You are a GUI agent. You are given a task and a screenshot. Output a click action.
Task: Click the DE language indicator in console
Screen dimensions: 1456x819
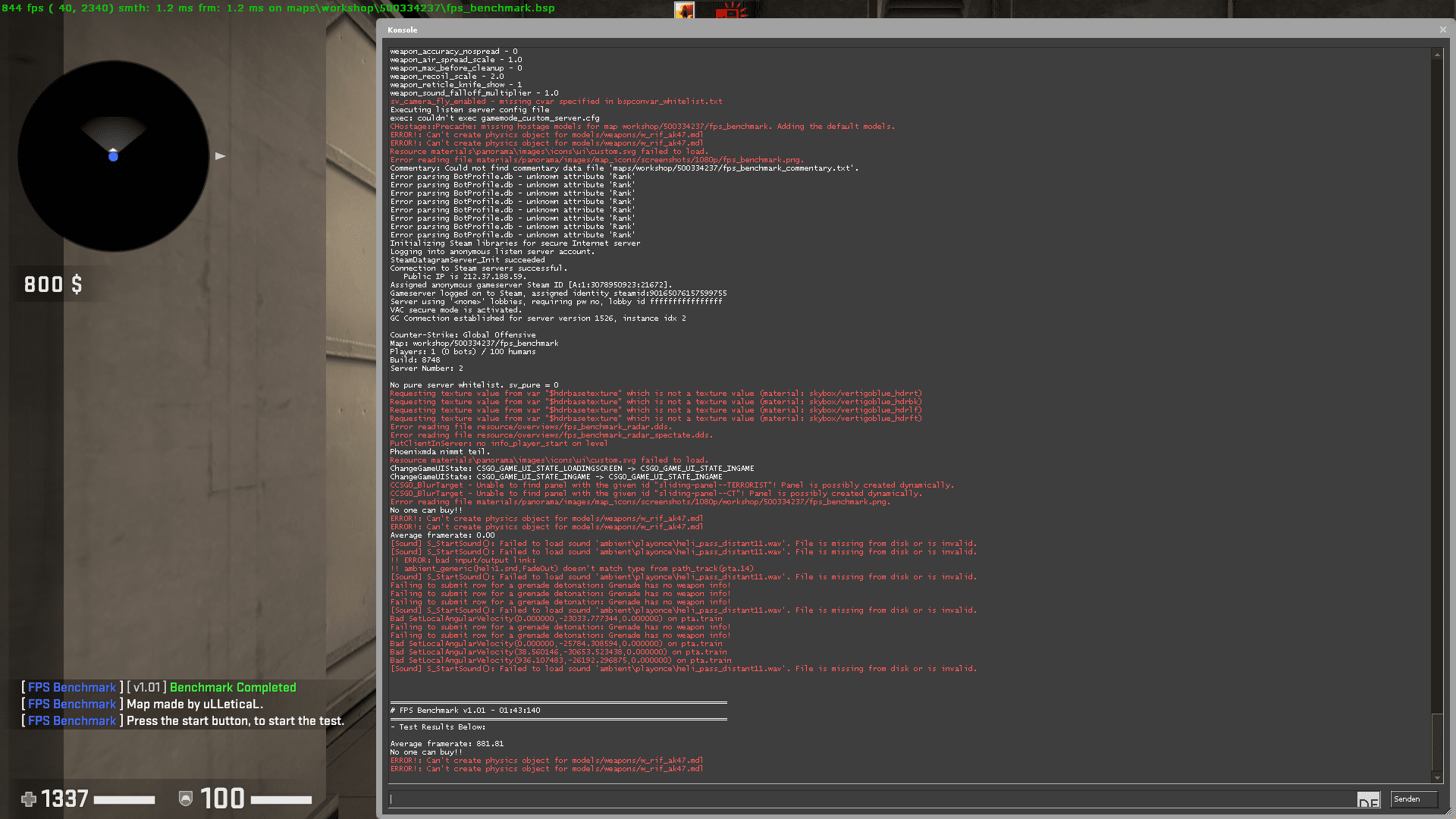tap(1368, 800)
